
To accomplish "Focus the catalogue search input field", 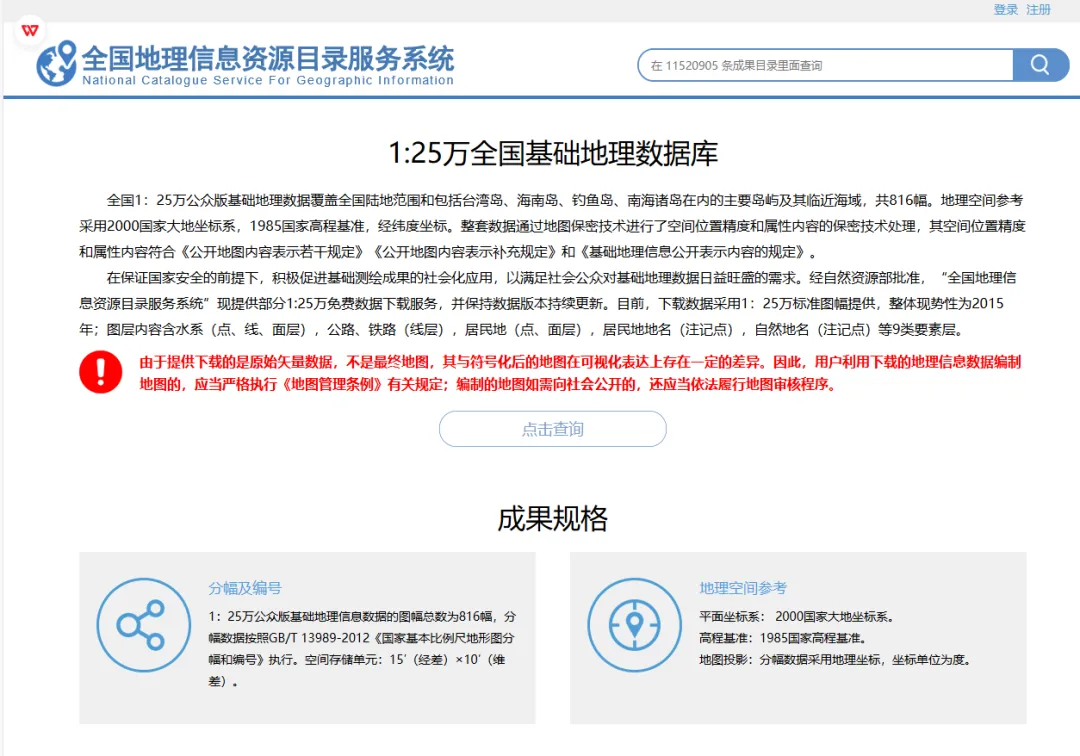I will click(825, 65).
